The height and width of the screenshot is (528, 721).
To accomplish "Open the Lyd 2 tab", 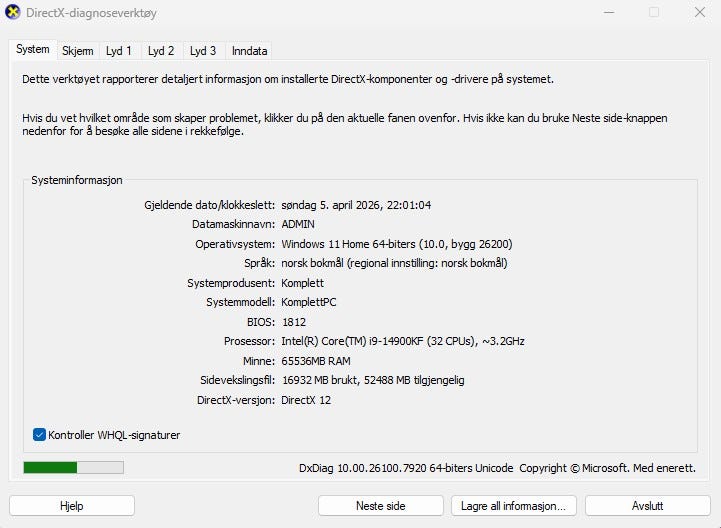I will [161, 51].
